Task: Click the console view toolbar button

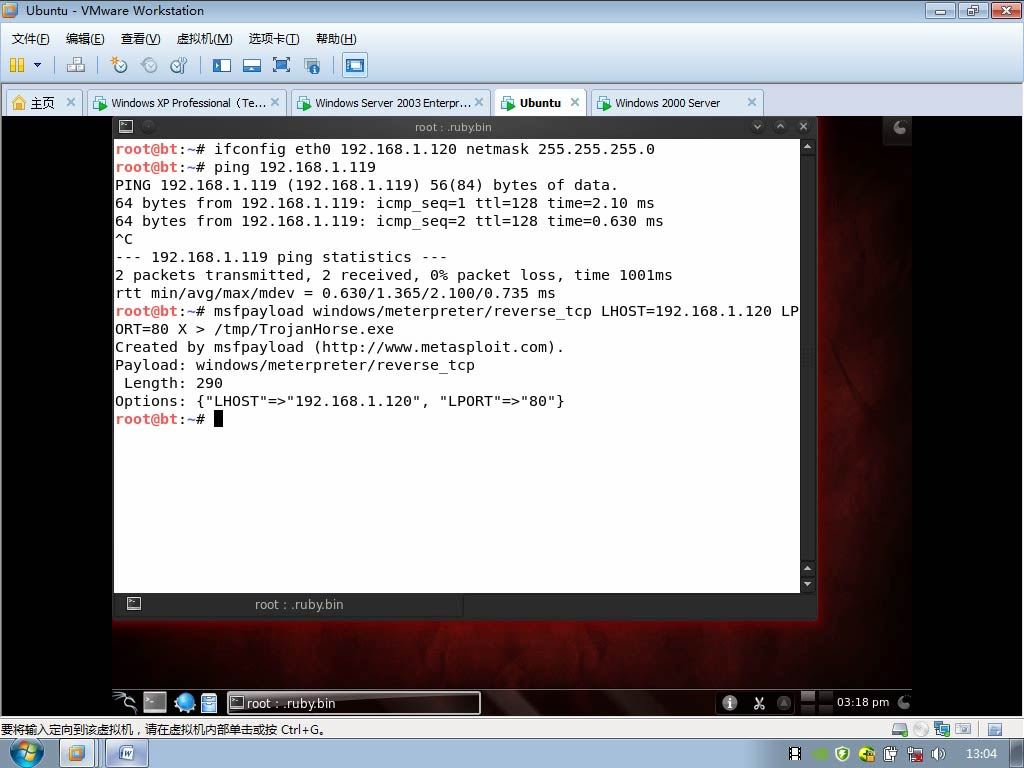Action: pyautogui.click(x=355, y=65)
